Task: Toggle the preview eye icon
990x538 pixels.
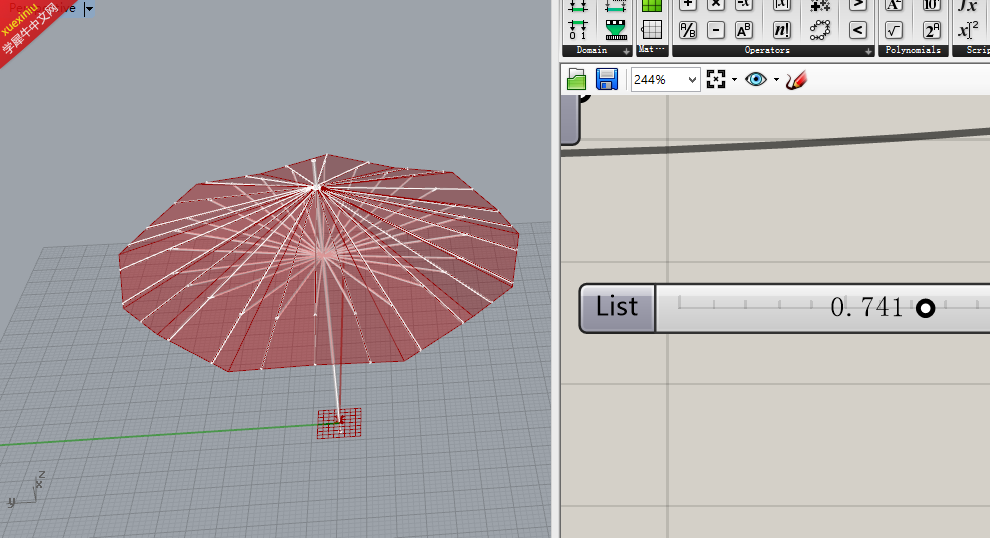Action: [x=756, y=80]
